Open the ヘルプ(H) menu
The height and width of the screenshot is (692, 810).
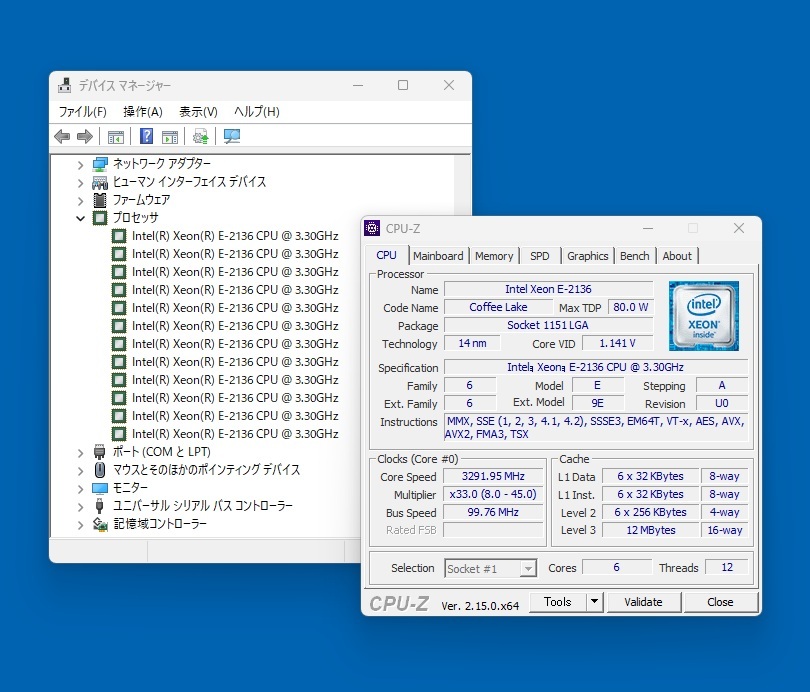[x=257, y=112]
